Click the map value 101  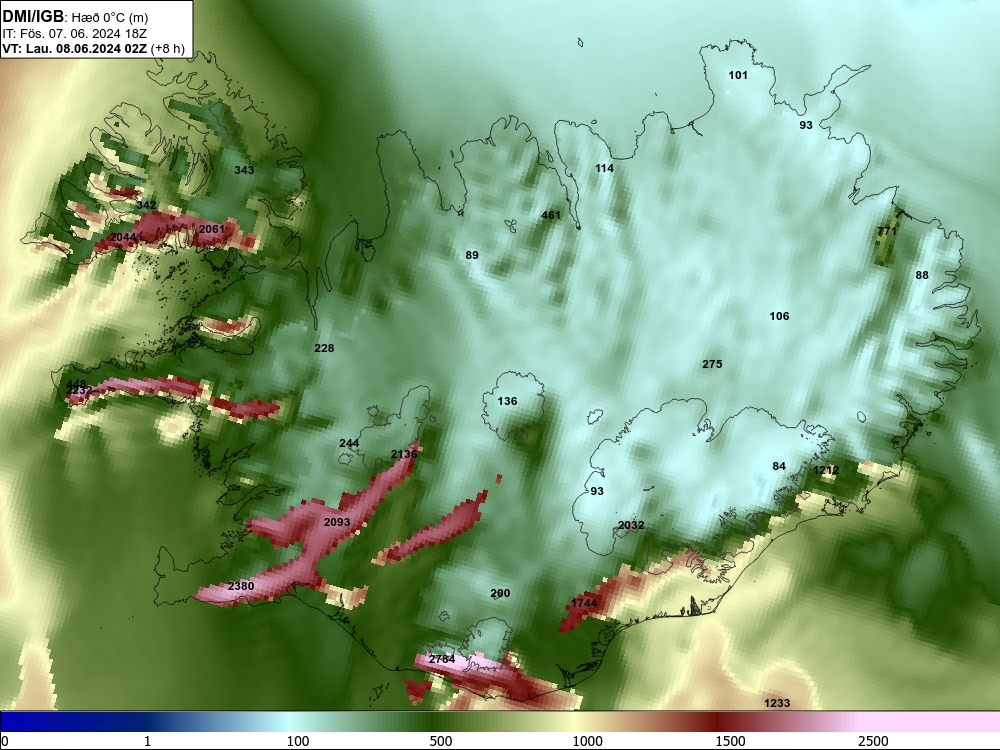(x=738, y=75)
